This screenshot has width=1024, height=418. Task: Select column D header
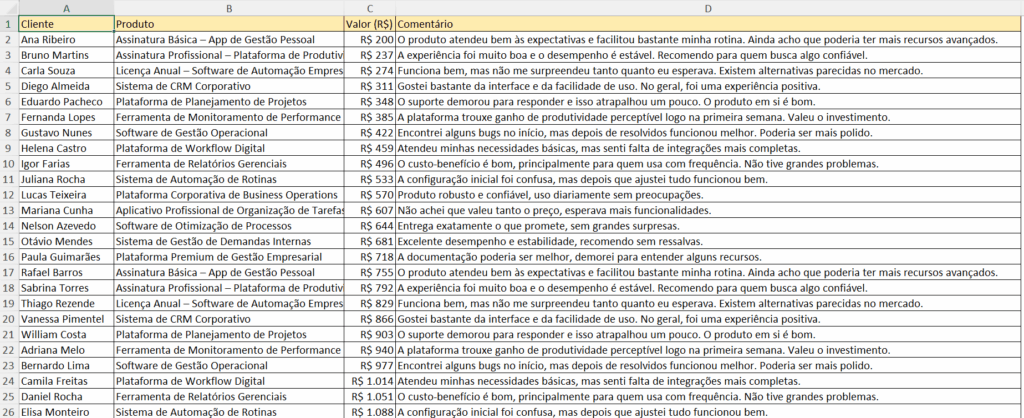[x=707, y=8]
